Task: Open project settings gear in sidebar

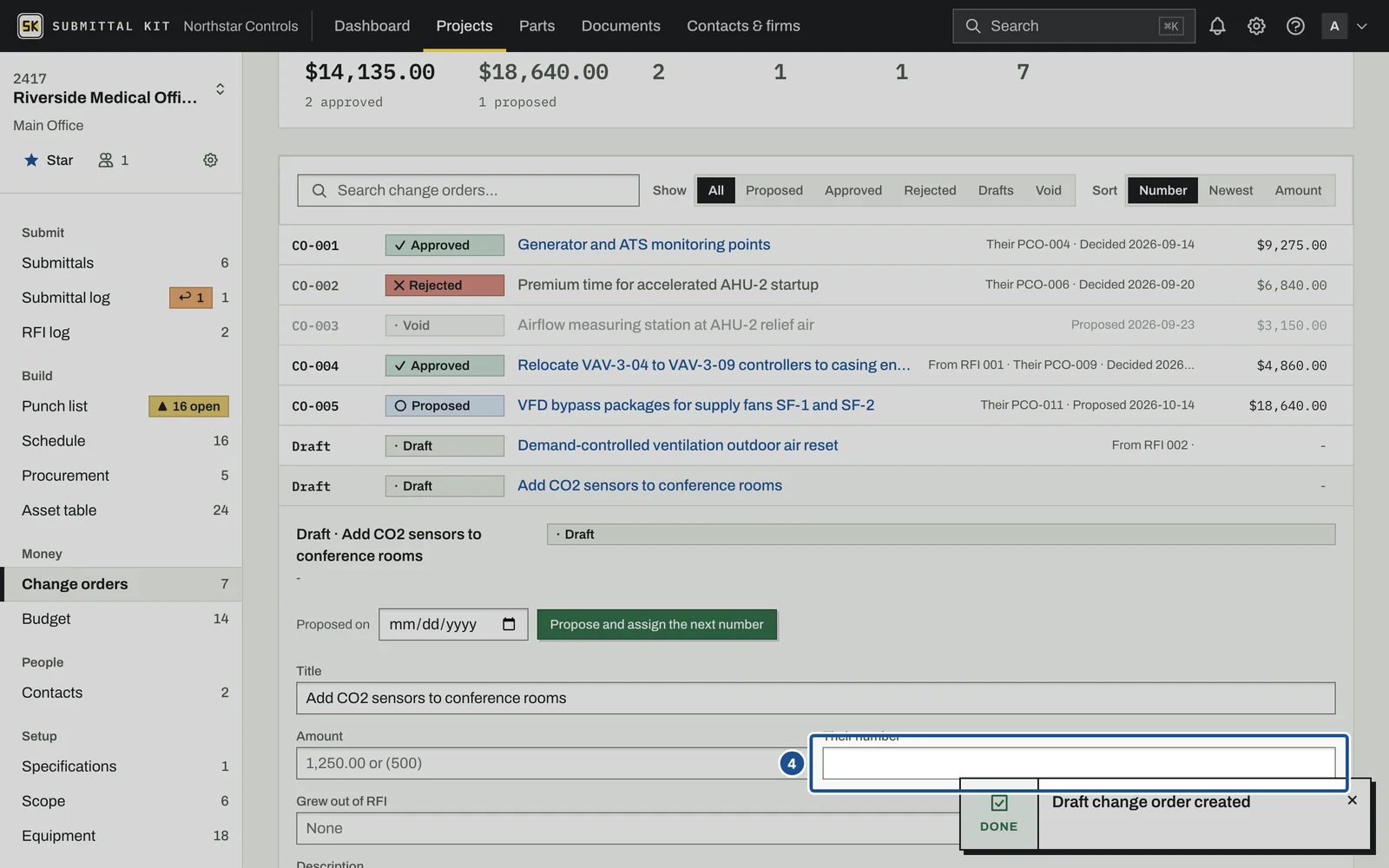Action: coord(210,160)
